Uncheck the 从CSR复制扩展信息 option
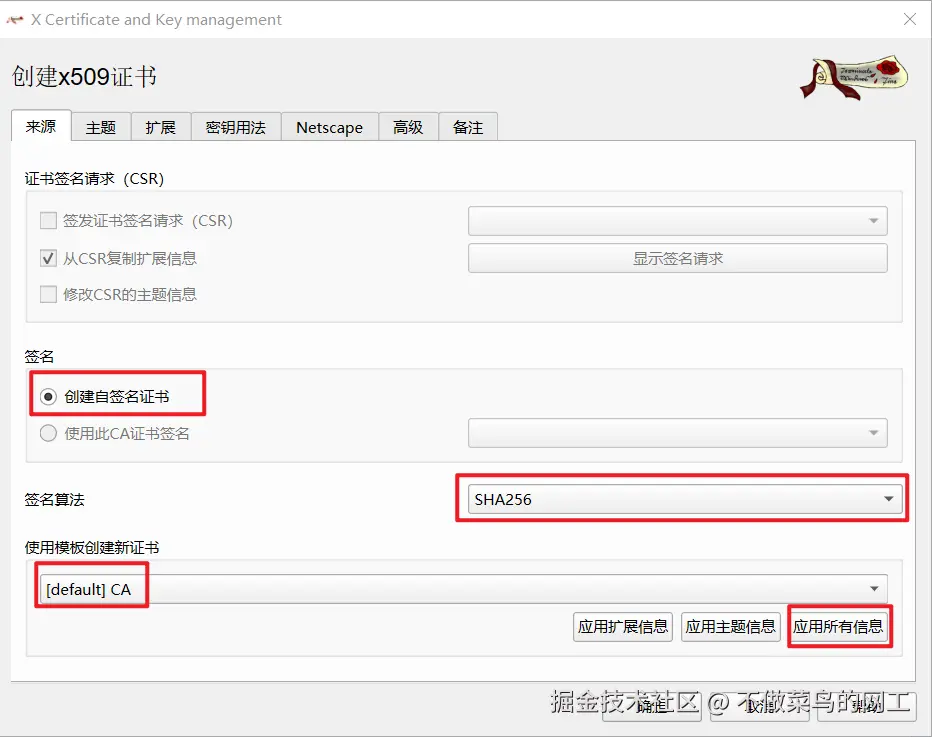The image size is (932, 737). [x=47, y=258]
